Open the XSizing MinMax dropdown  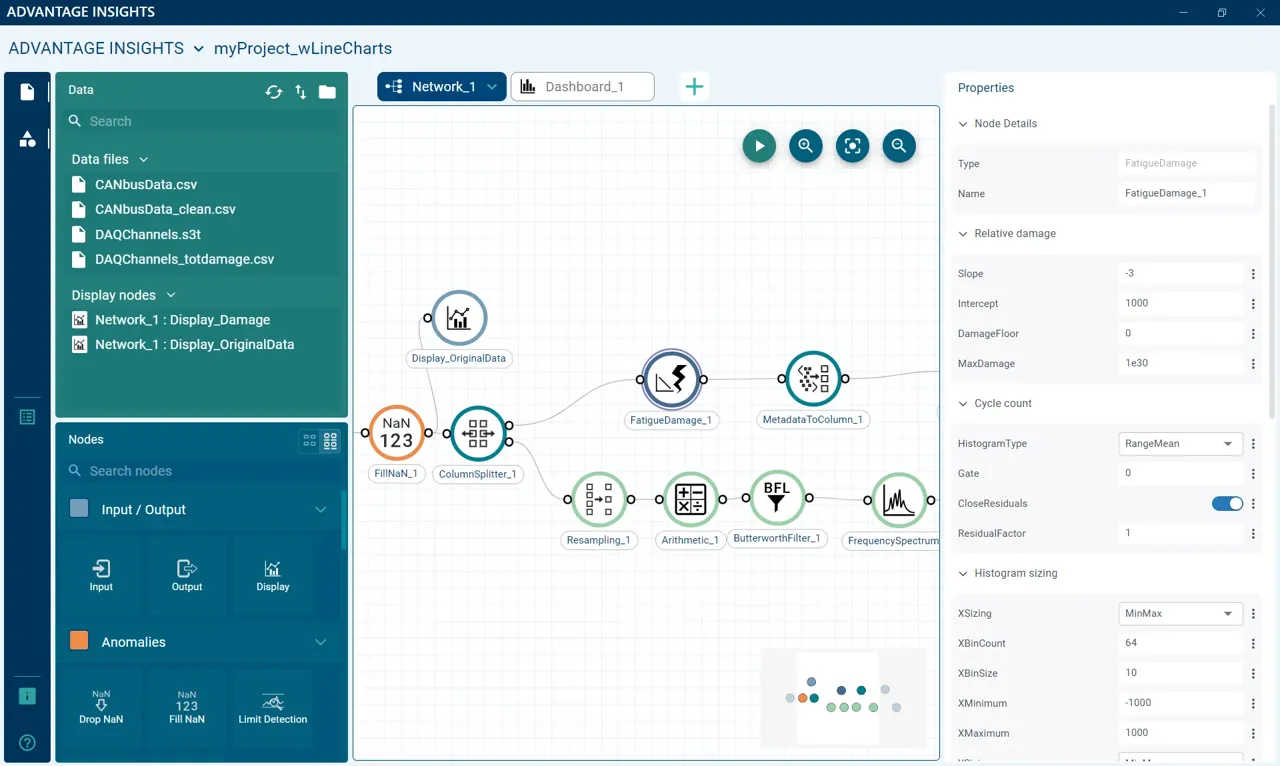point(1179,613)
